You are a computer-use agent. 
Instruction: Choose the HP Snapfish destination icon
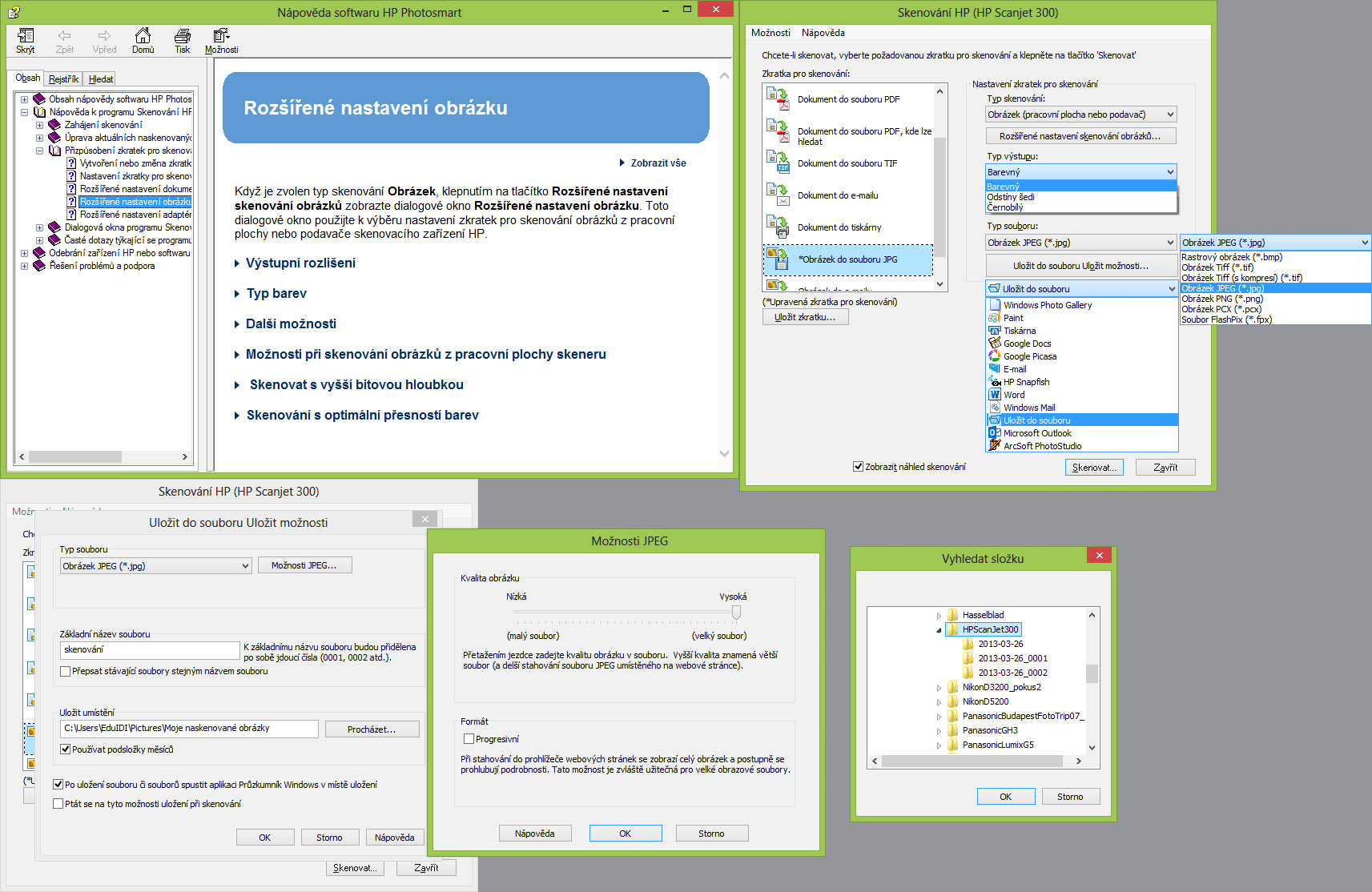[995, 382]
